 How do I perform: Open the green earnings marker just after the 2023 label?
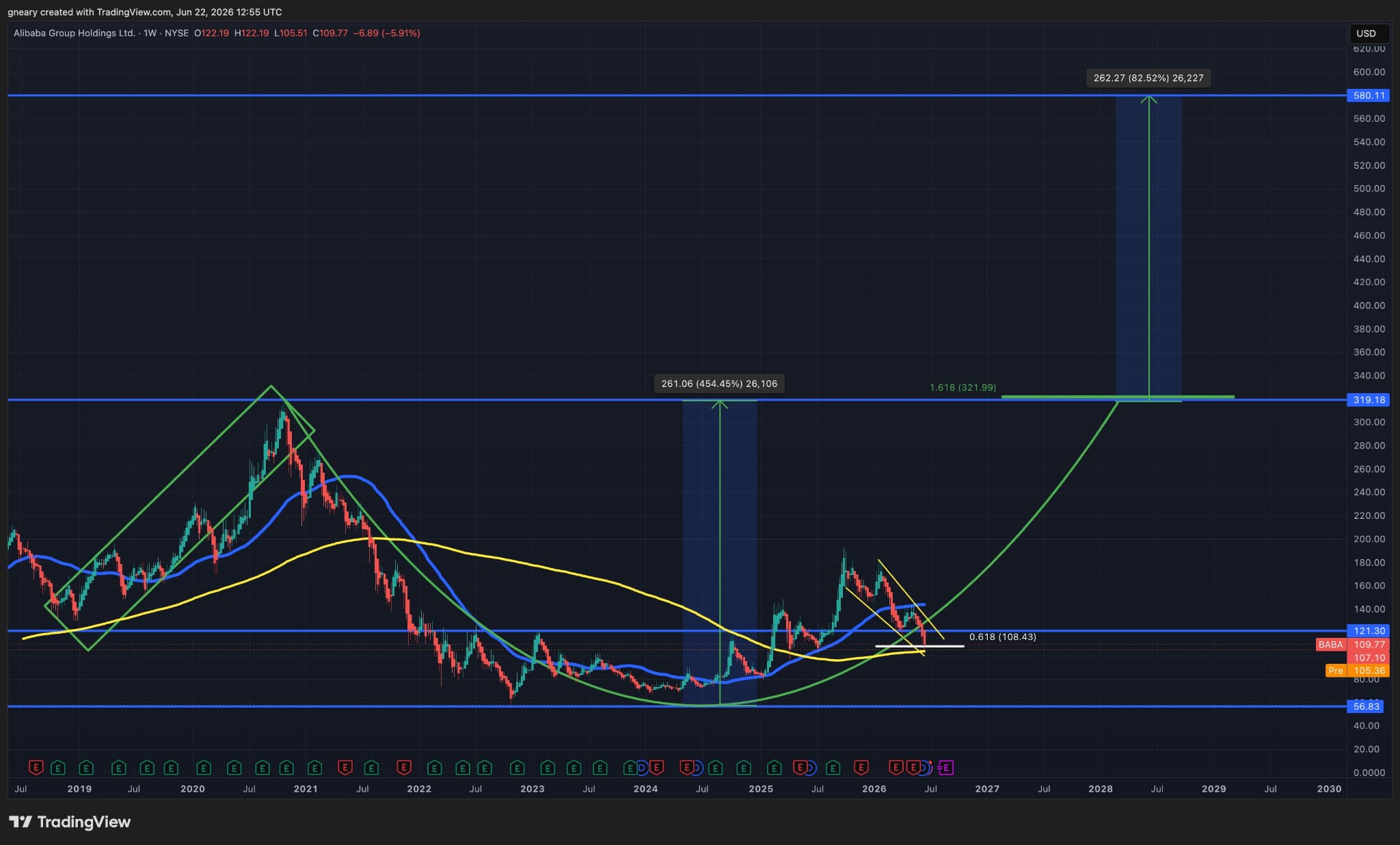tap(547, 768)
